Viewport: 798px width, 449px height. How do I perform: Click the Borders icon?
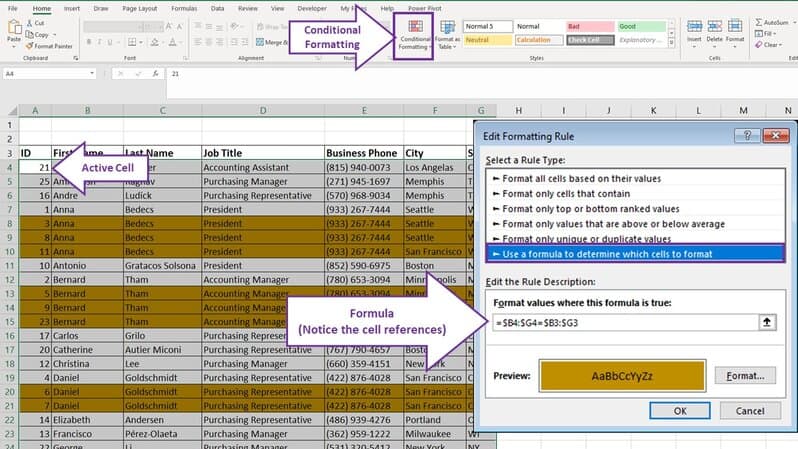(x=132, y=42)
